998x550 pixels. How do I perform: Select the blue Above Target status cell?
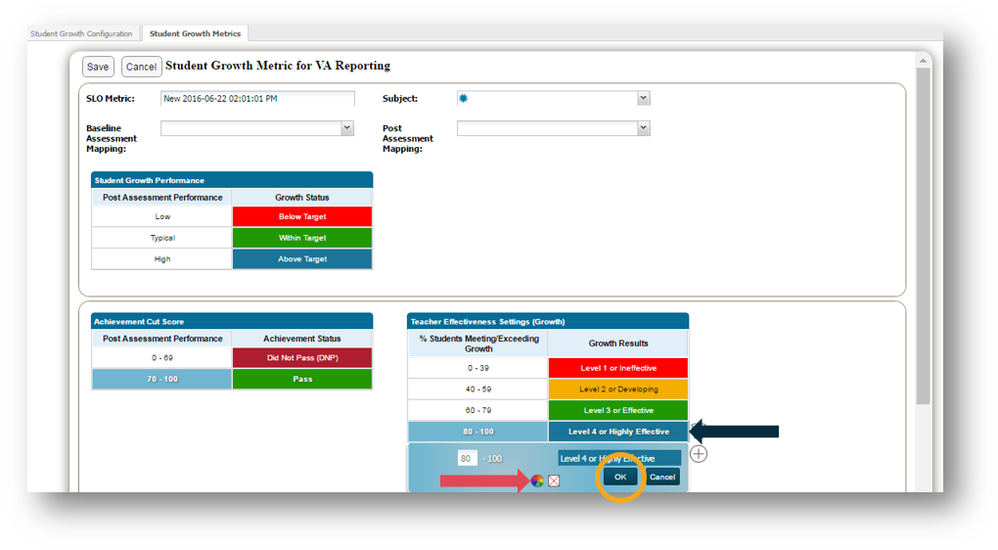click(x=302, y=259)
